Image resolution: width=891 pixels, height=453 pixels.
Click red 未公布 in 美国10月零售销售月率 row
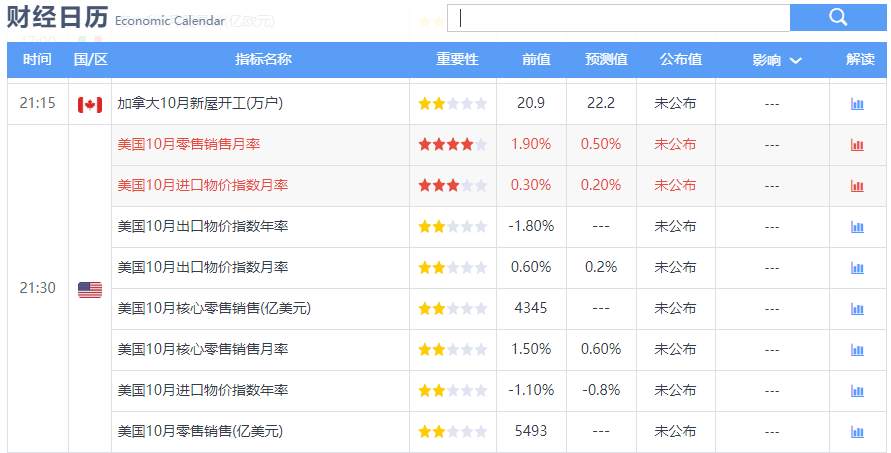pos(675,144)
